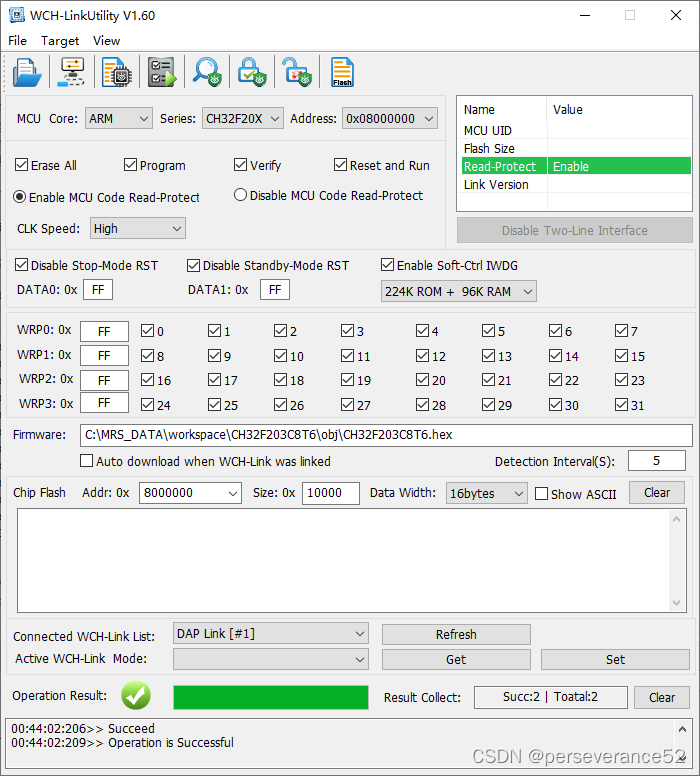The image size is (700, 776).
Task: Click the Set mode button
Action: [x=615, y=660]
